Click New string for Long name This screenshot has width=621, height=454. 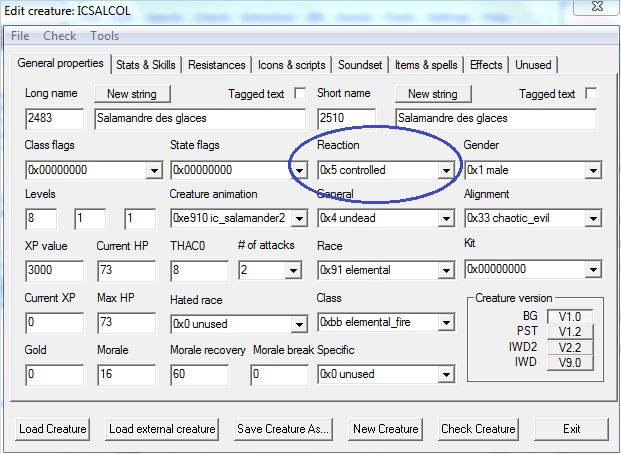(132, 94)
